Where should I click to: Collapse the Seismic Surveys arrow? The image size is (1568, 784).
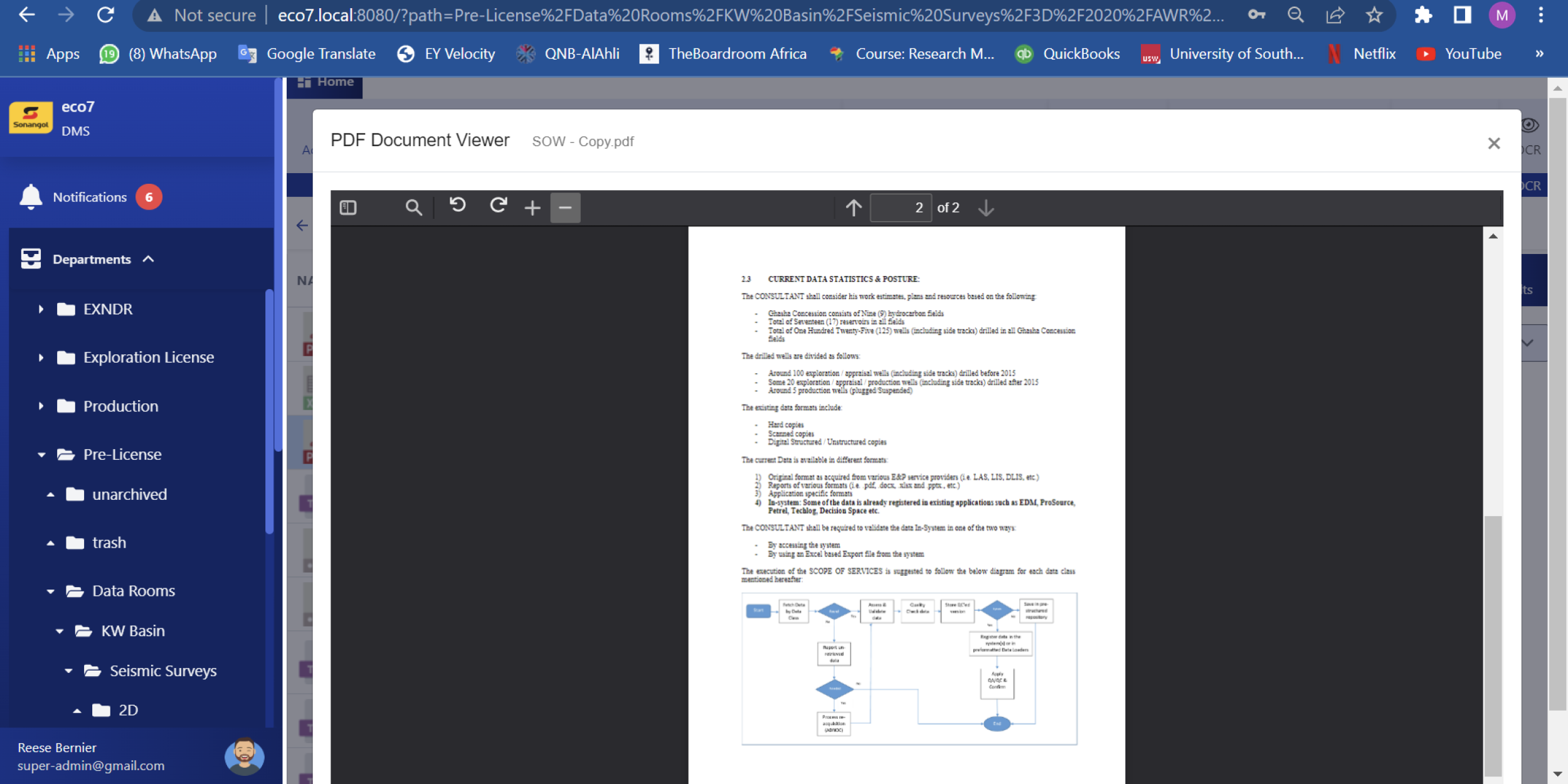[68, 671]
